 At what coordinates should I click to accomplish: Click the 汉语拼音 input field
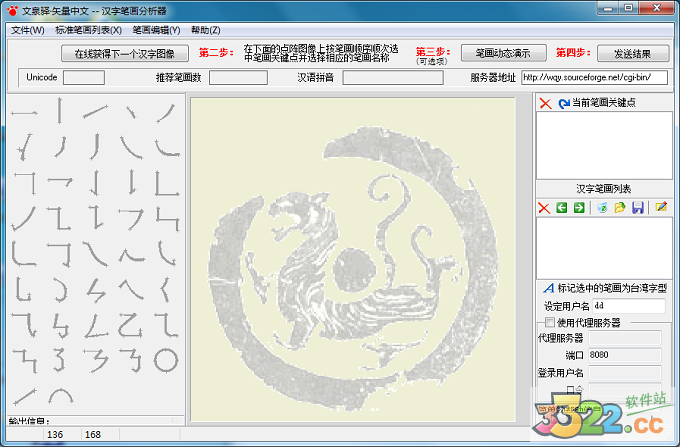(393, 78)
